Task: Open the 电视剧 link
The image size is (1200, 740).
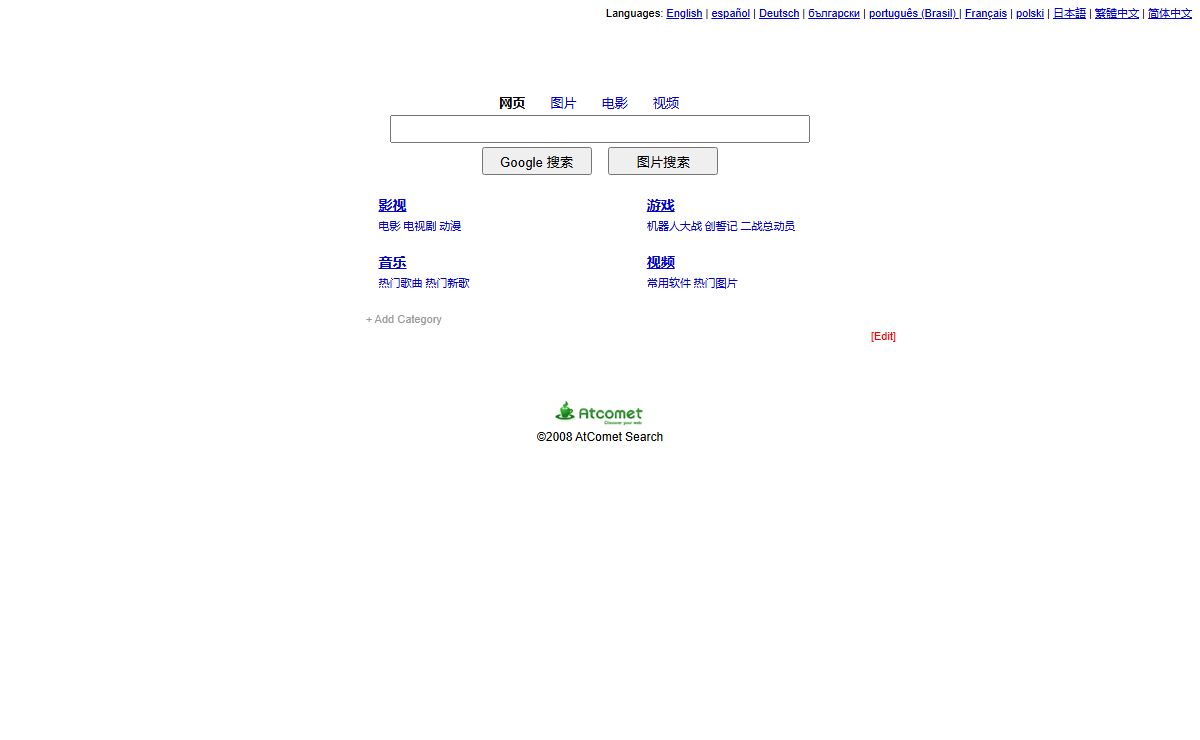Action: (x=420, y=226)
